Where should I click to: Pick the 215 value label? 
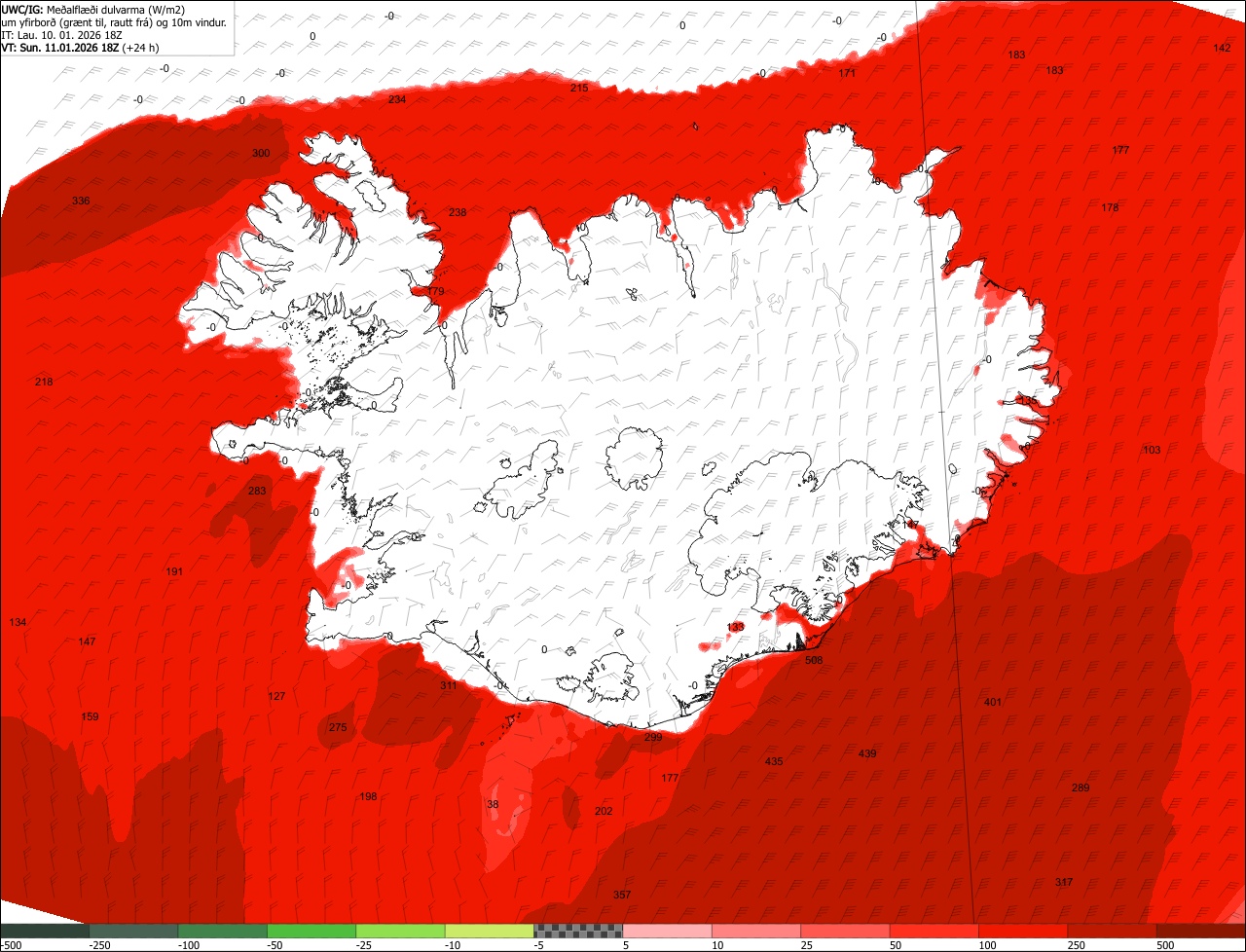[x=579, y=88]
